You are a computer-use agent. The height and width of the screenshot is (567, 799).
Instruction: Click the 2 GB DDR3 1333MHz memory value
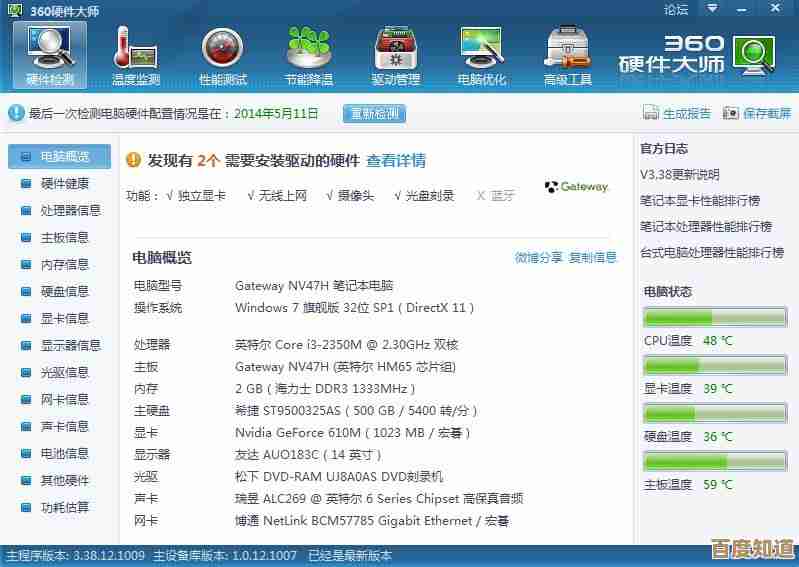[x=325, y=389]
